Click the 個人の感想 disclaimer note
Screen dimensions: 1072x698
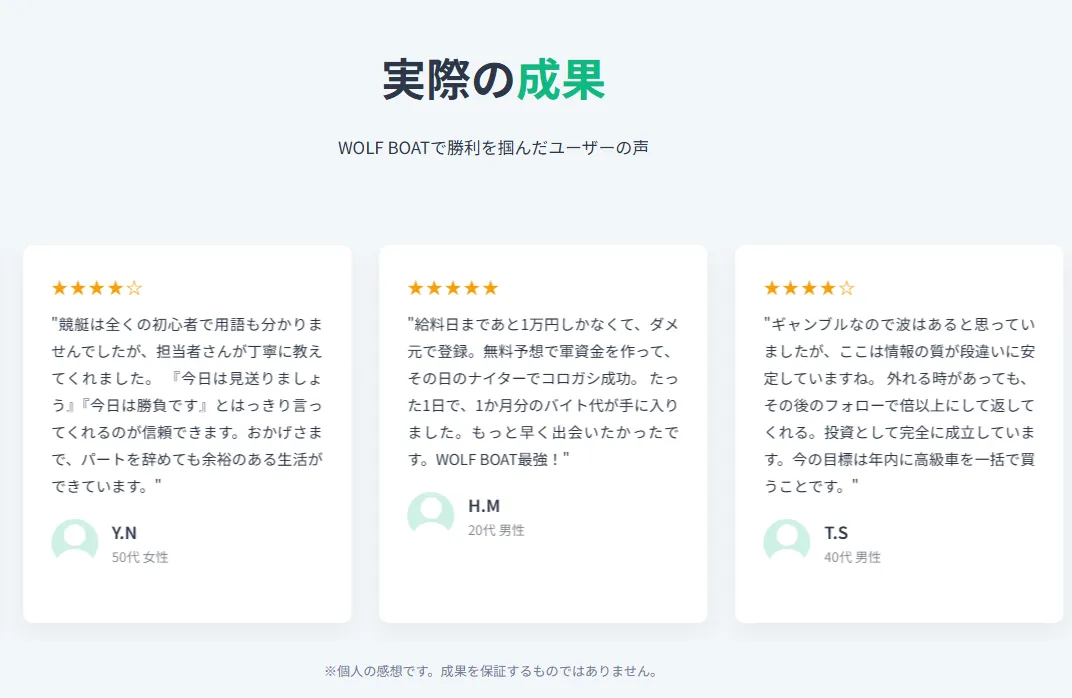[491, 671]
